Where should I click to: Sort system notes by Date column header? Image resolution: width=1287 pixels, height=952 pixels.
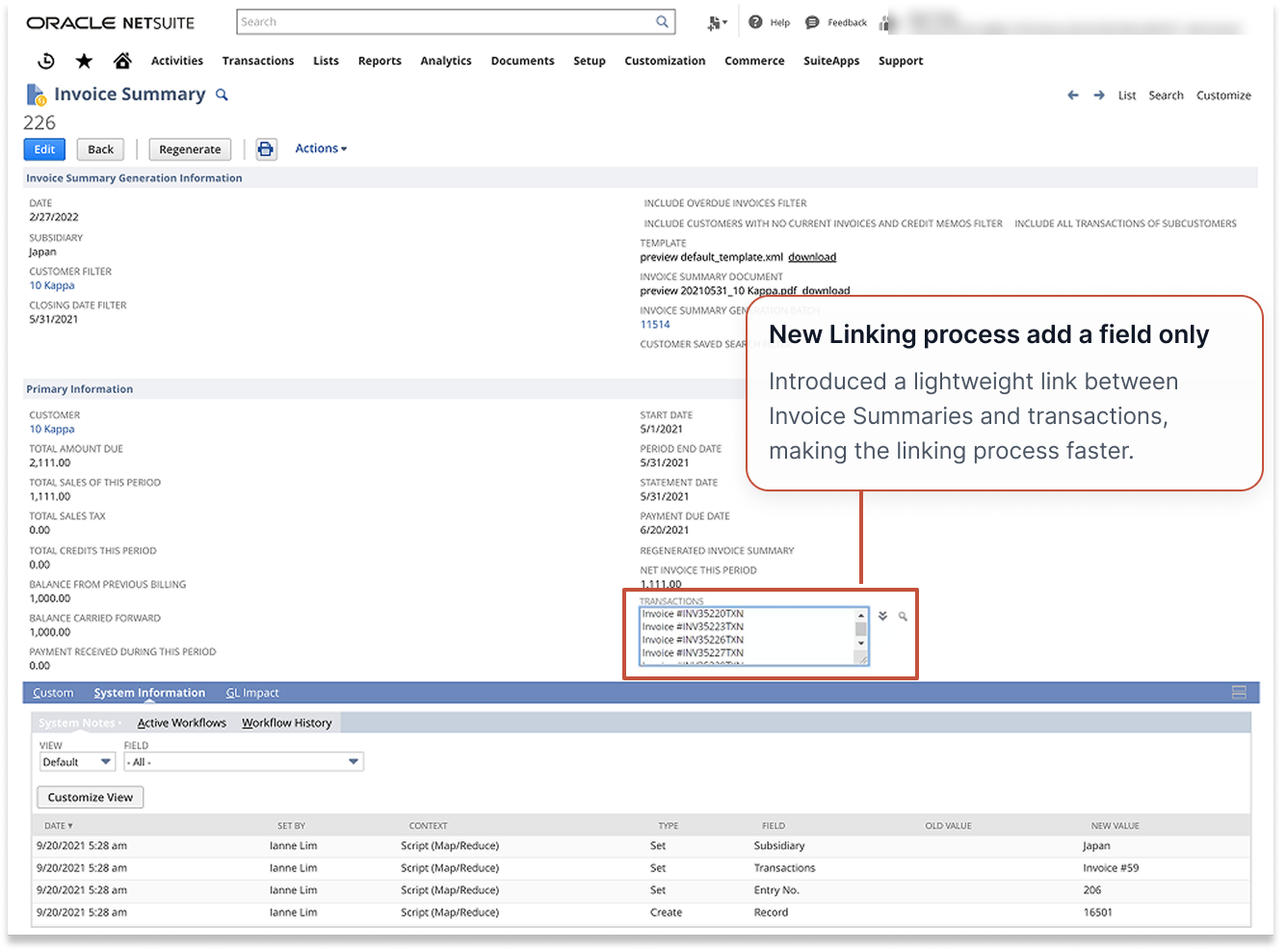point(59,826)
